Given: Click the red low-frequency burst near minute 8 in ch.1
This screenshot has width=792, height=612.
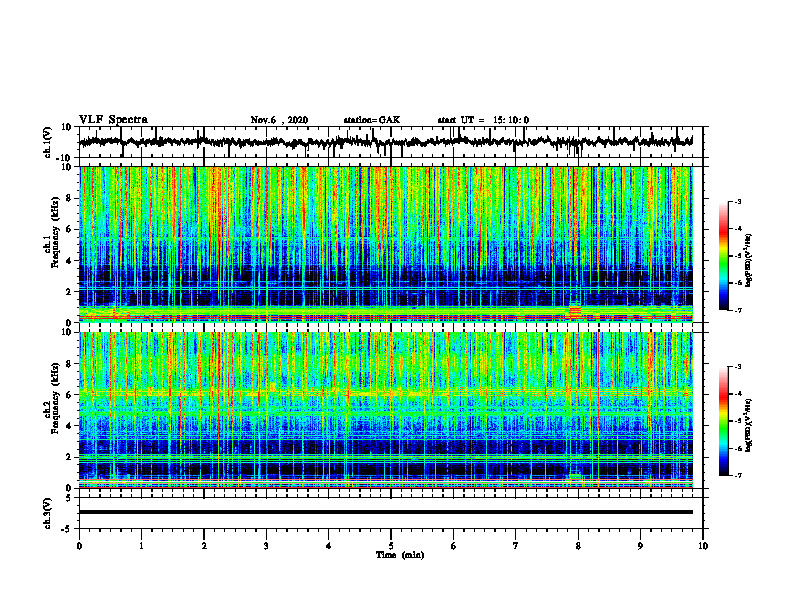Looking at the screenshot, I should pos(575,312).
